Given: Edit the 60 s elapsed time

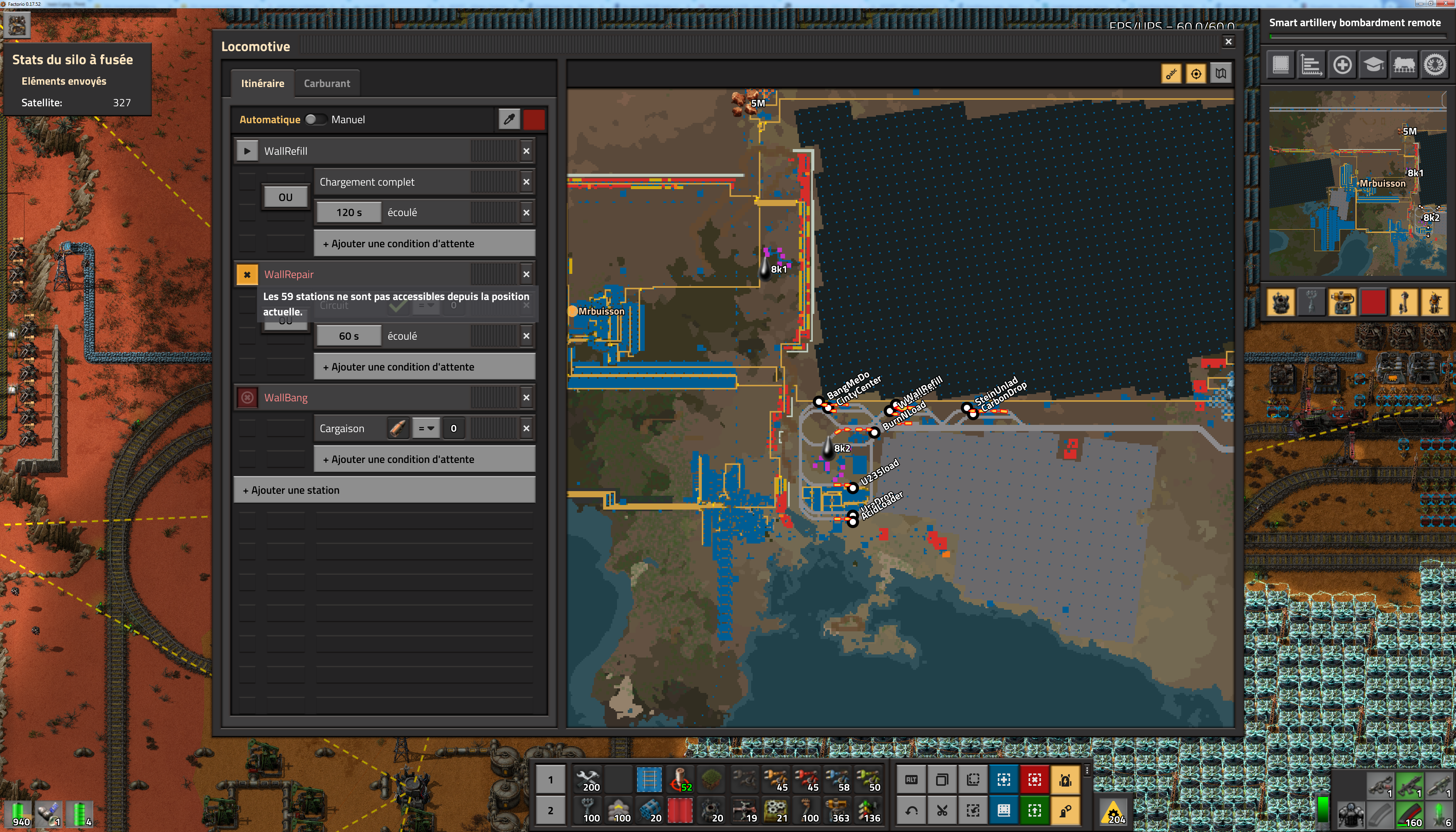Looking at the screenshot, I should tap(349, 337).
